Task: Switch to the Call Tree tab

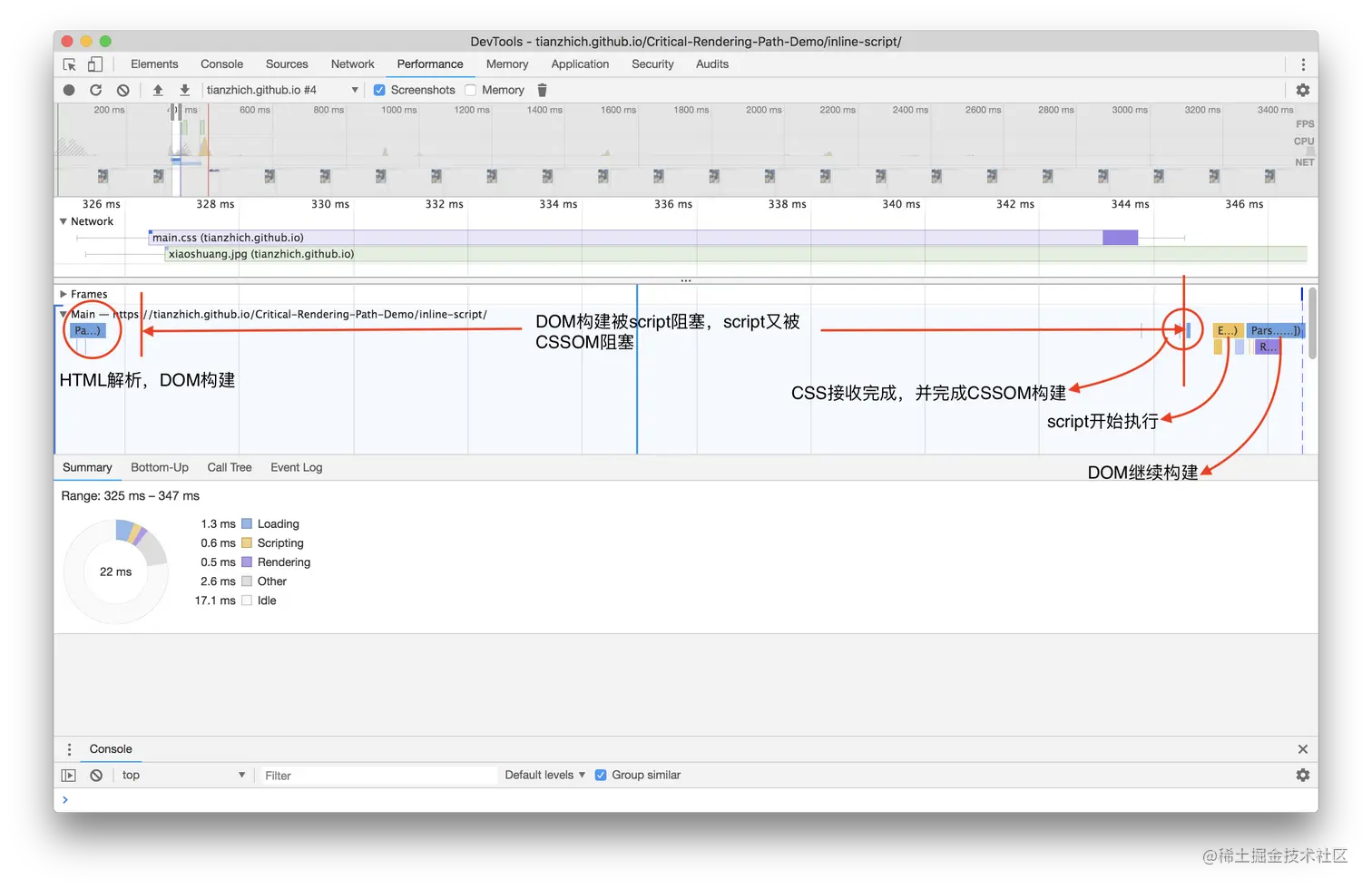Action: [x=230, y=468]
